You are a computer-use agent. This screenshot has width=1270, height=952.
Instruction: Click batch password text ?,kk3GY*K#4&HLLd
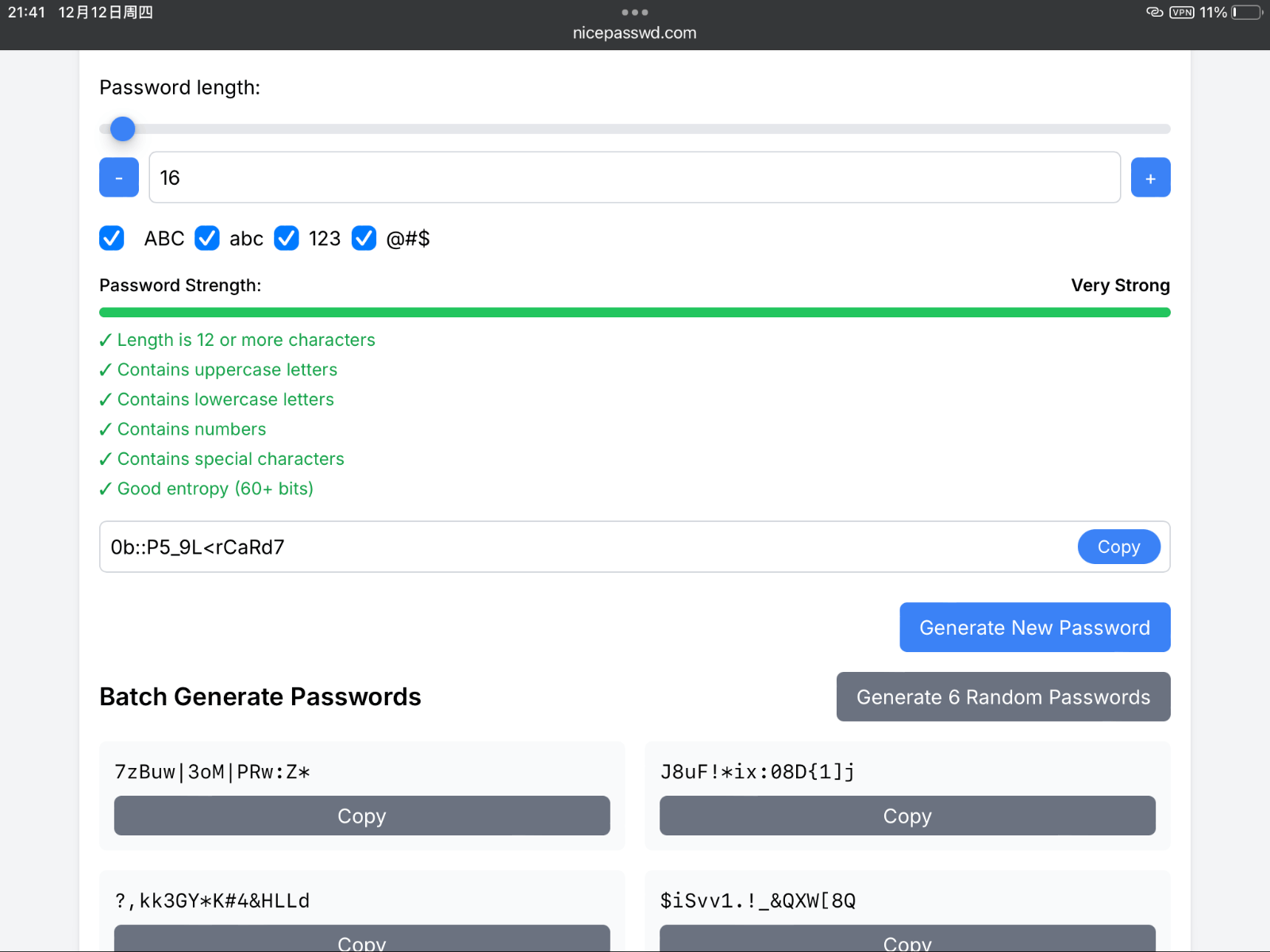pyautogui.click(x=212, y=901)
